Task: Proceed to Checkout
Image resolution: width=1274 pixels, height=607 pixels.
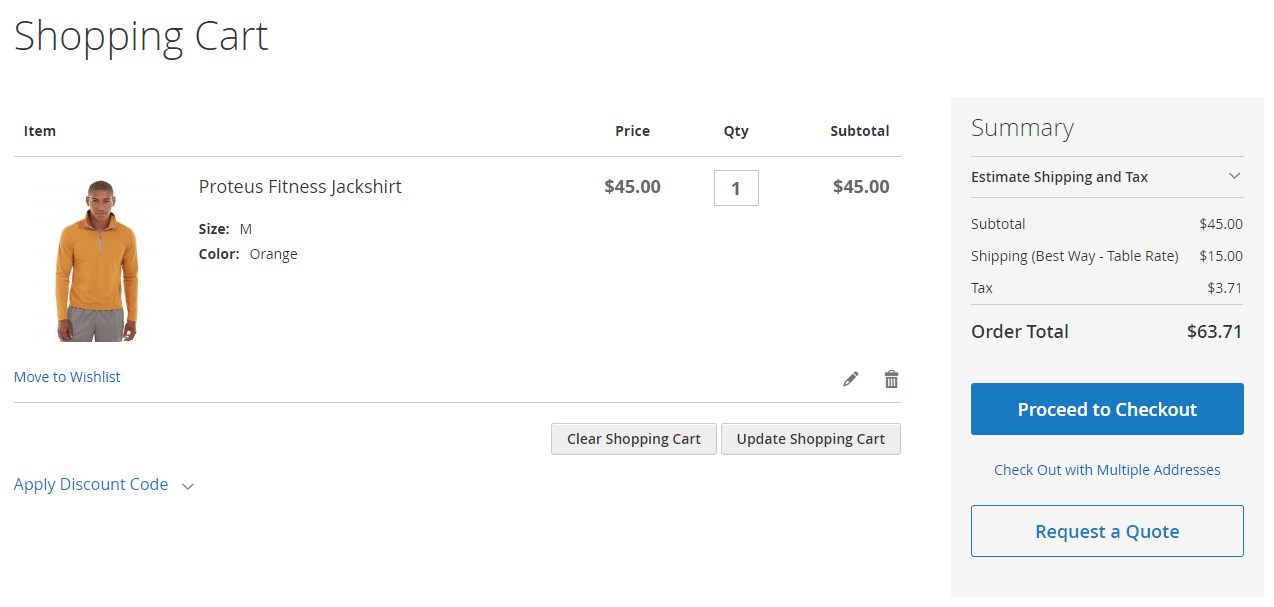Action: (x=1107, y=409)
